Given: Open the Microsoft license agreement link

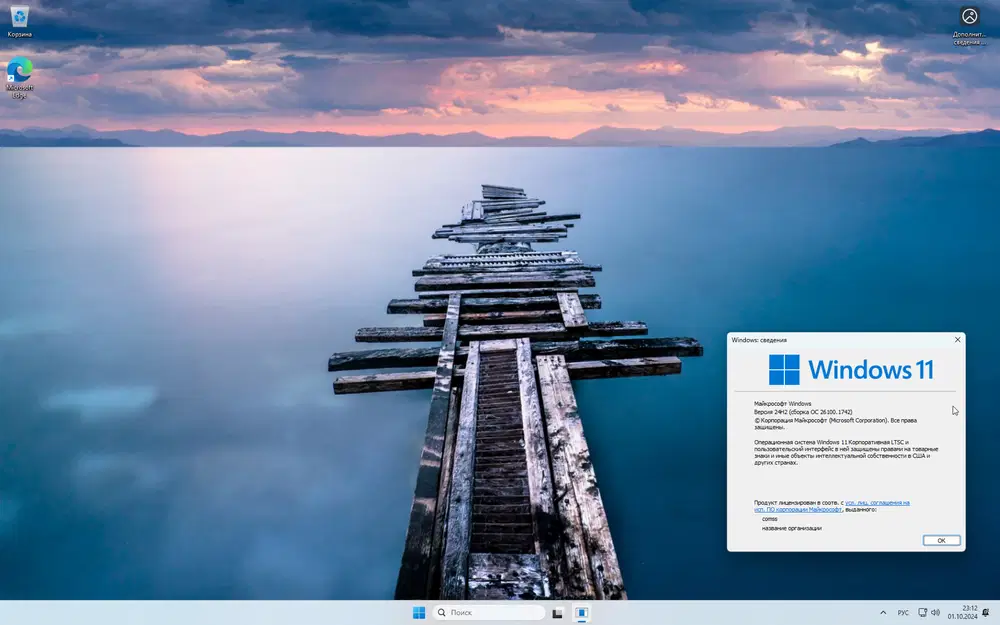Looking at the screenshot, I should tap(876, 502).
